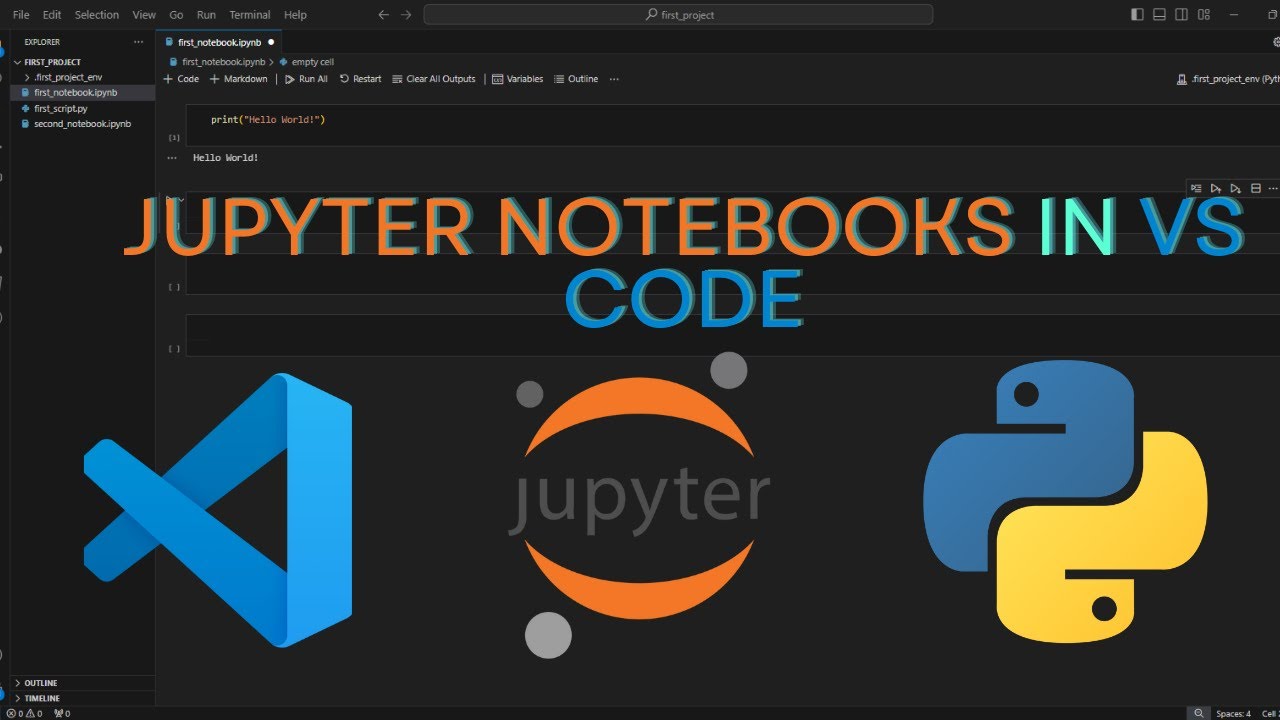
Task: Open the File menu
Action: click(x=21, y=15)
